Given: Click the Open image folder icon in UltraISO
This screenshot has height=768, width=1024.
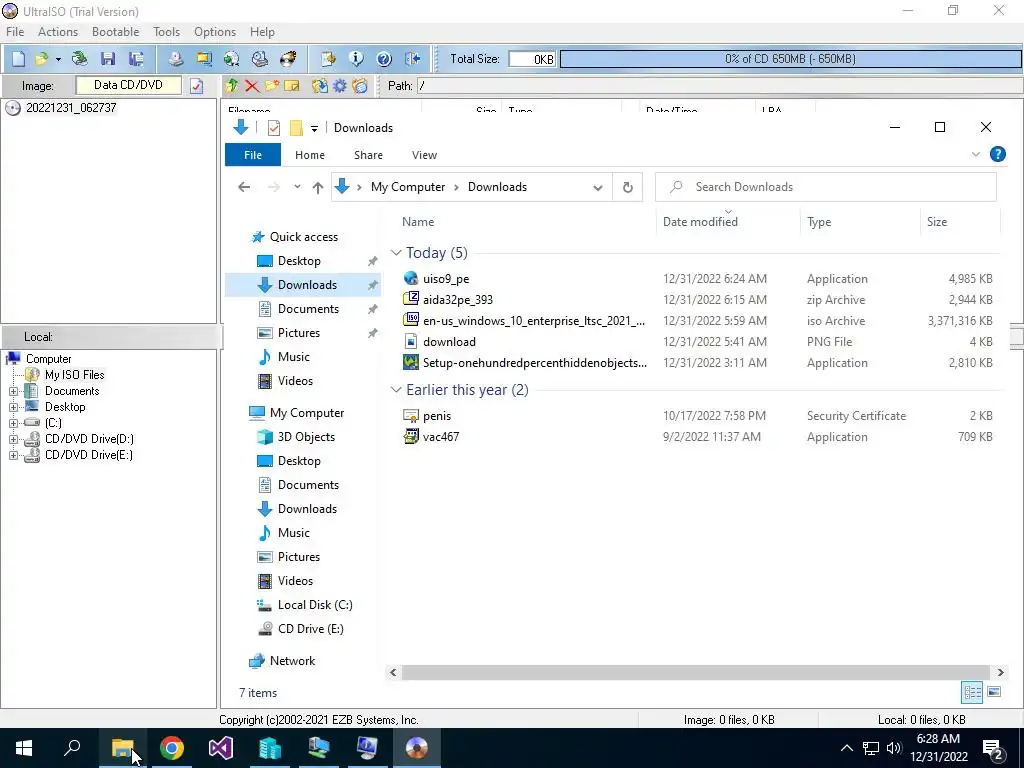Looking at the screenshot, I should [x=41, y=59].
